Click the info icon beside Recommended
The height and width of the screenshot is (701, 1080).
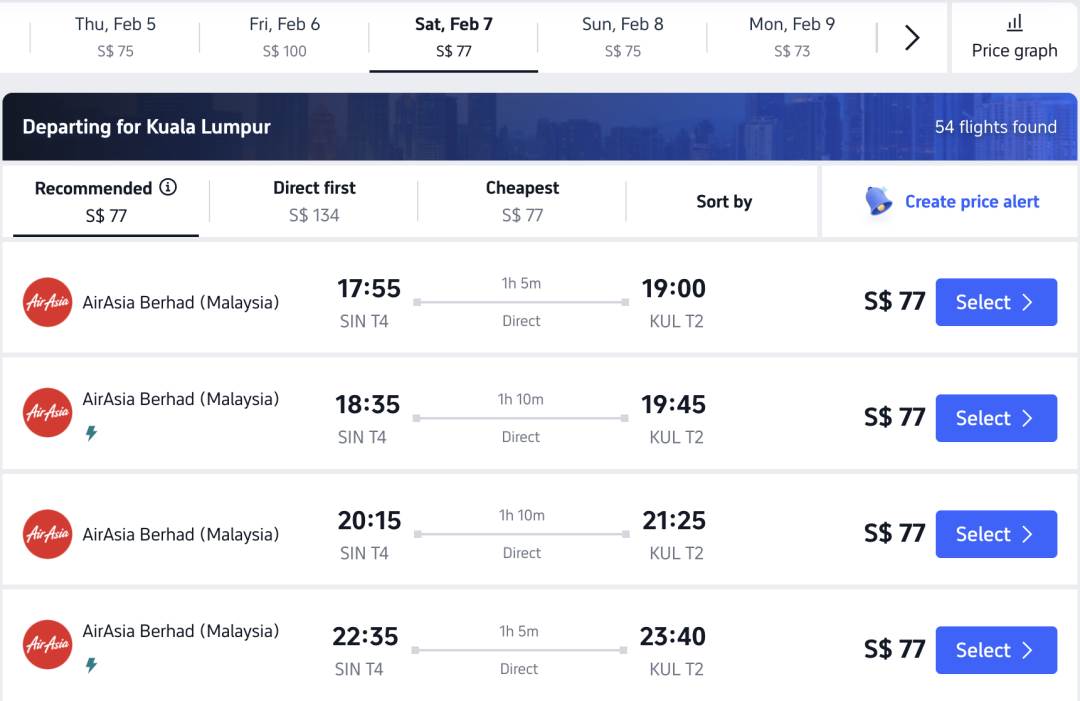168,187
